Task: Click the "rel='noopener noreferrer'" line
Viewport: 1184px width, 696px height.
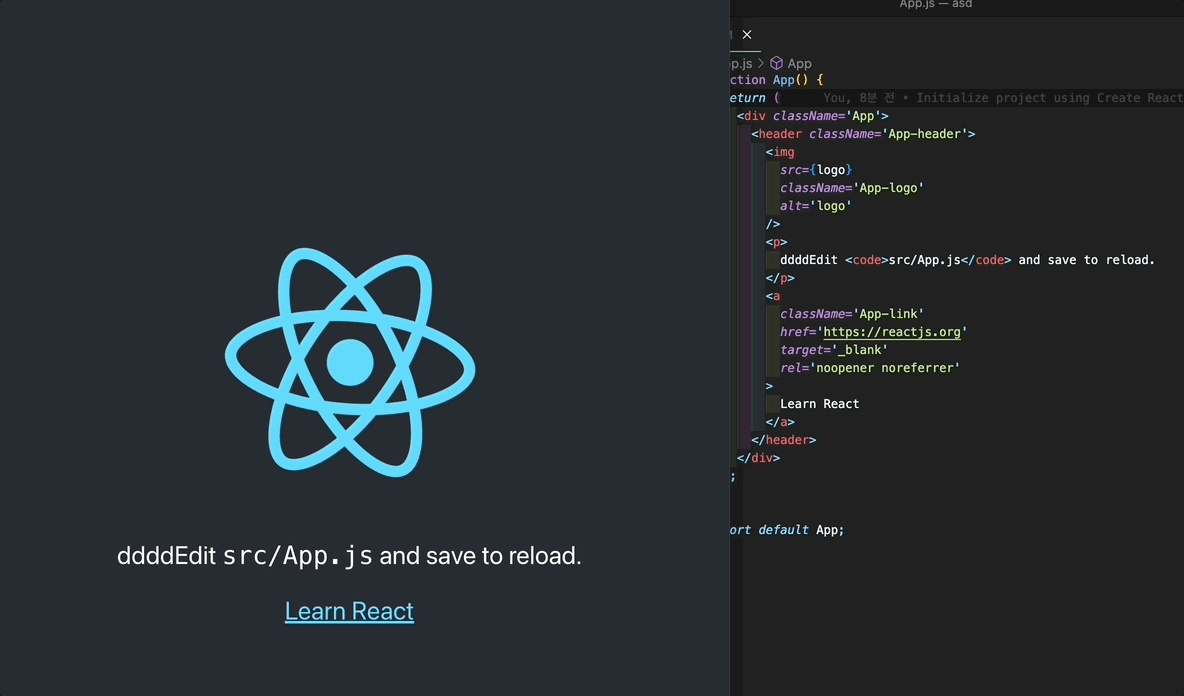Action: click(x=870, y=368)
